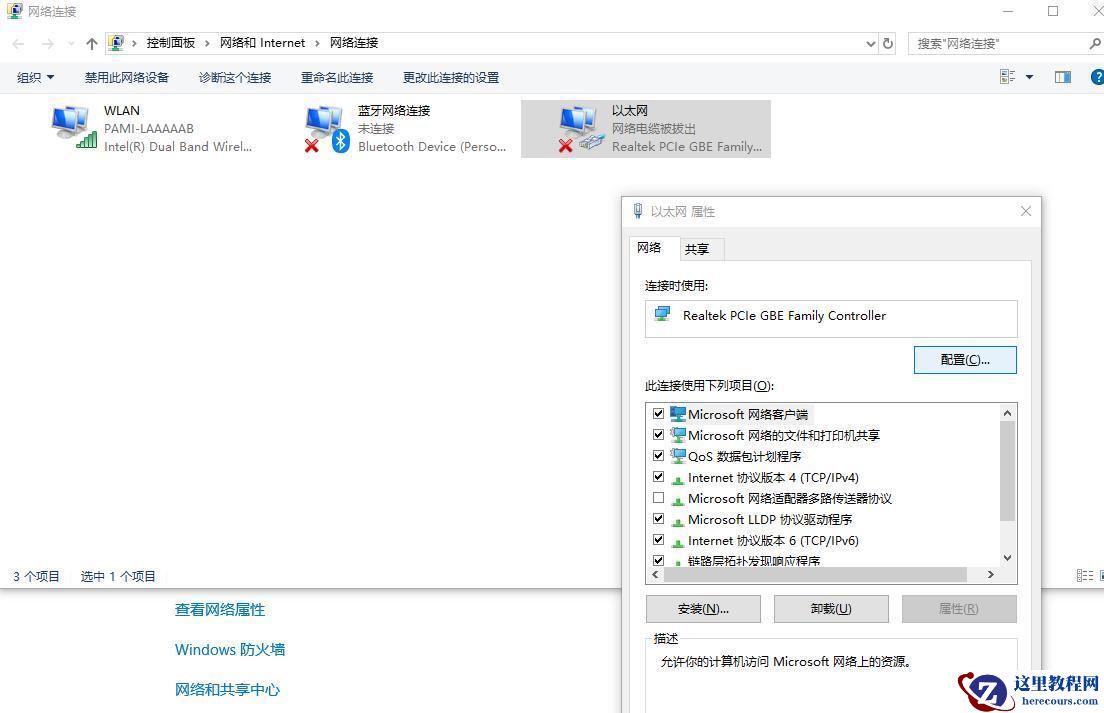Click the refresh icon in the address bar

tap(888, 43)
